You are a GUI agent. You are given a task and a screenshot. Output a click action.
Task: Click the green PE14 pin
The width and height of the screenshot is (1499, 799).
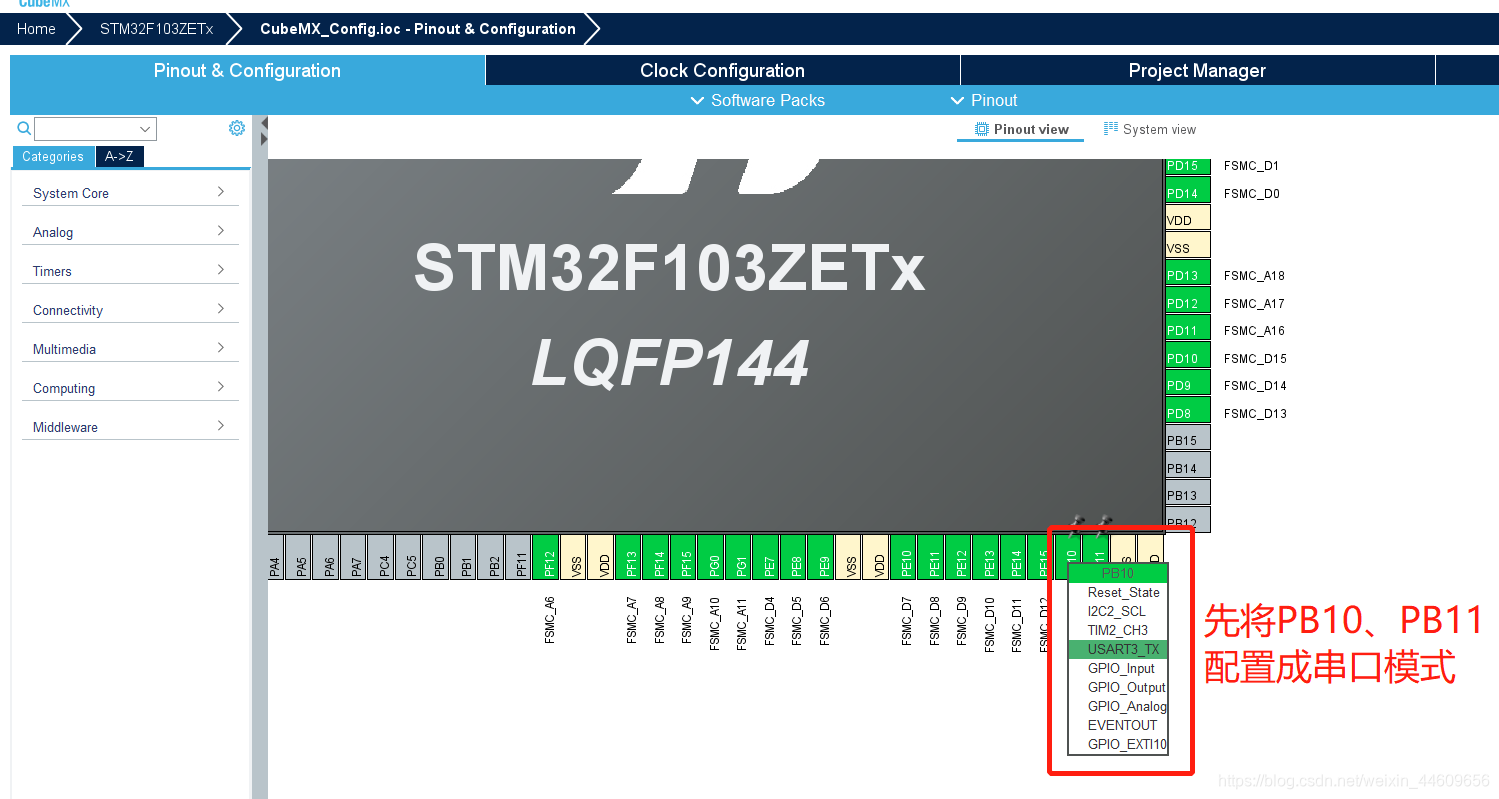[x=1015, y=557]
